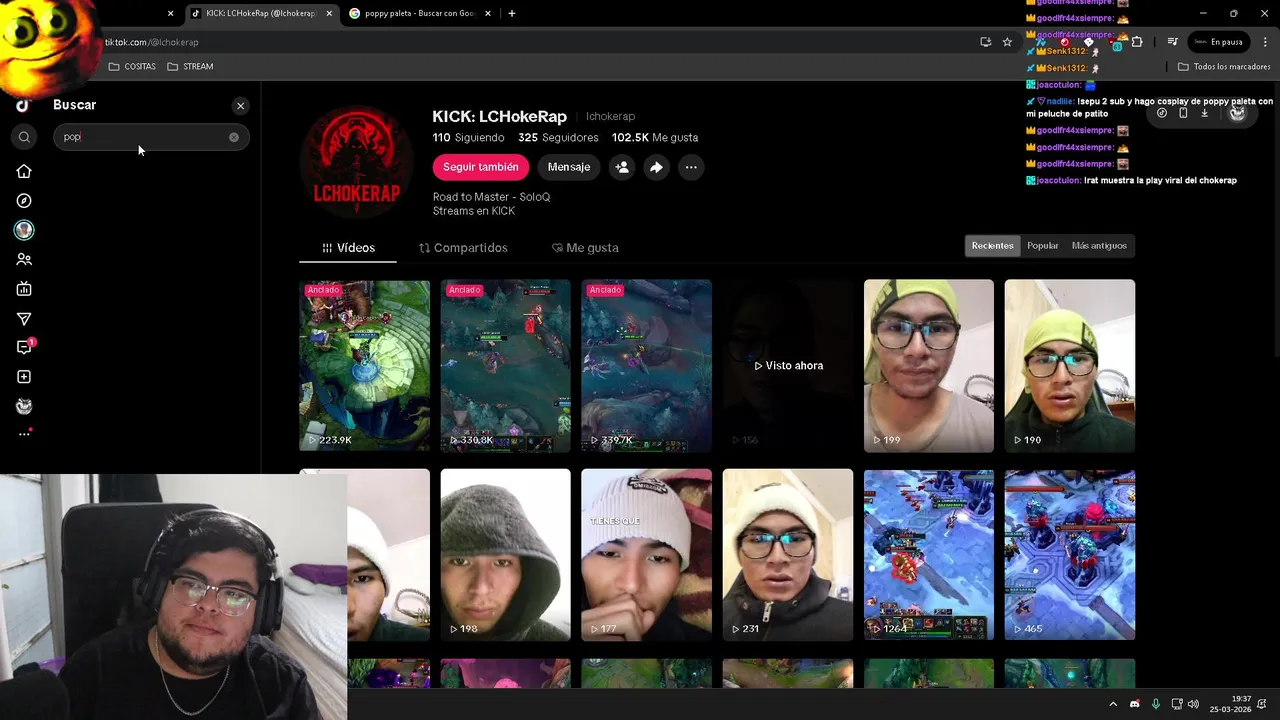
Task: Sort videos by Popular
Action: (1043, 246)
